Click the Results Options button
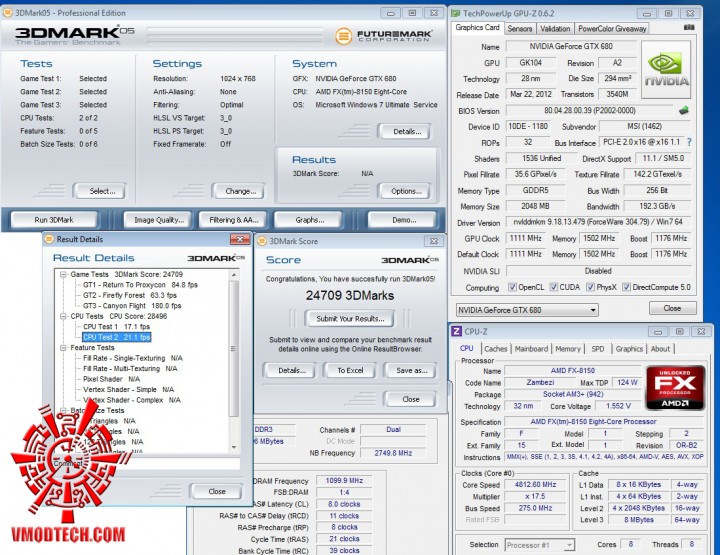The height and width of the screenshot is (555, 720). (406, 191)
